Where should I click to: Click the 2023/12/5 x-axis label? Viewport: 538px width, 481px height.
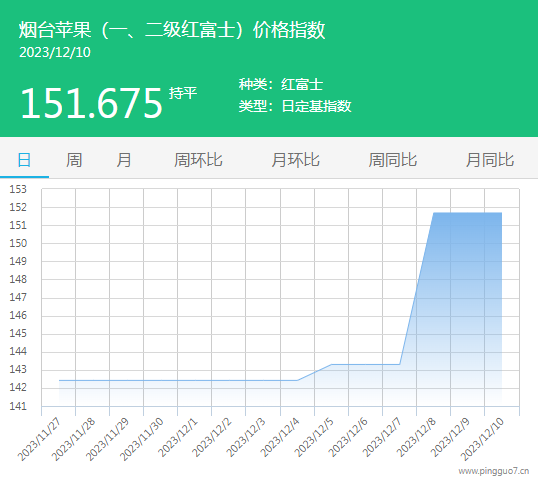(x=314, y=437)
